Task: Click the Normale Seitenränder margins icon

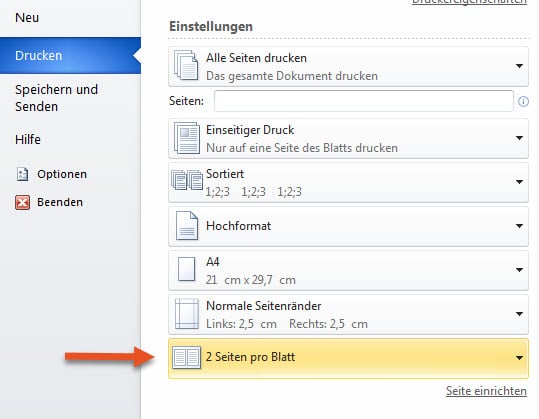Action: 187,313
